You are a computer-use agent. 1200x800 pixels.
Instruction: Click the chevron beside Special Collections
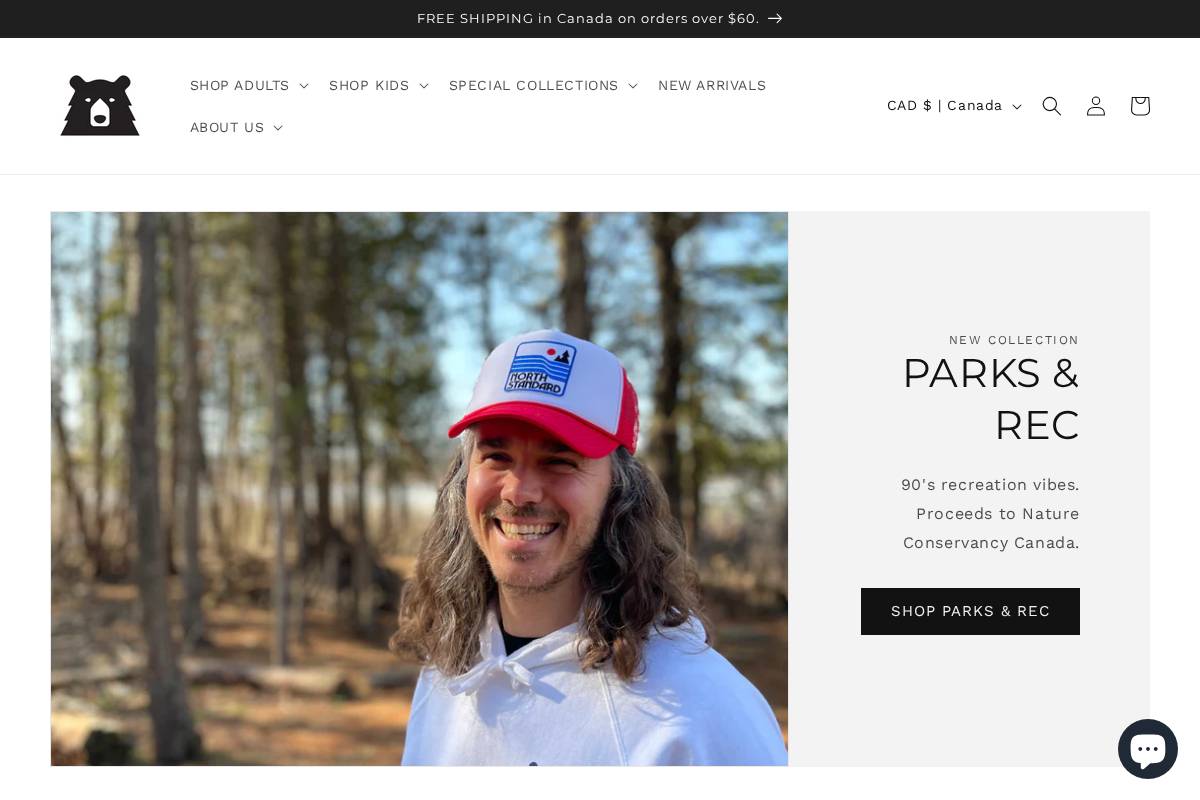pyautogui.click(x=633, y=86)
